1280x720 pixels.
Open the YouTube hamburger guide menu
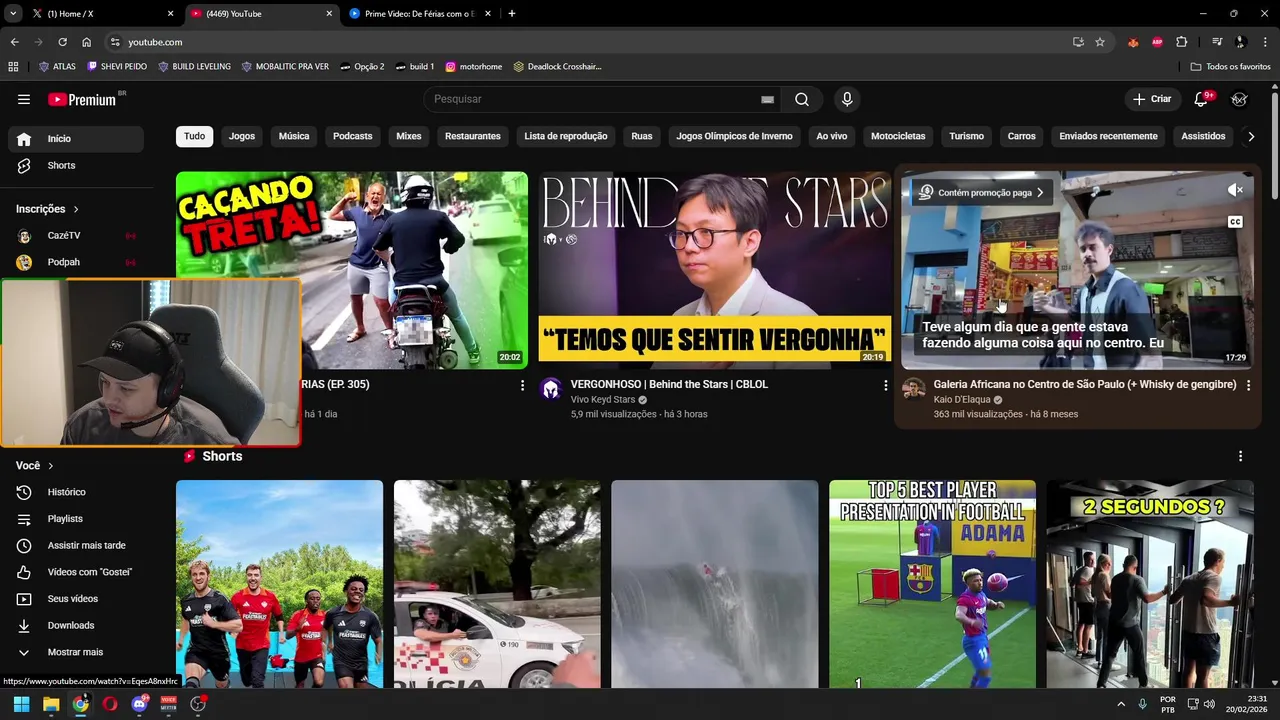pos(24,99)
